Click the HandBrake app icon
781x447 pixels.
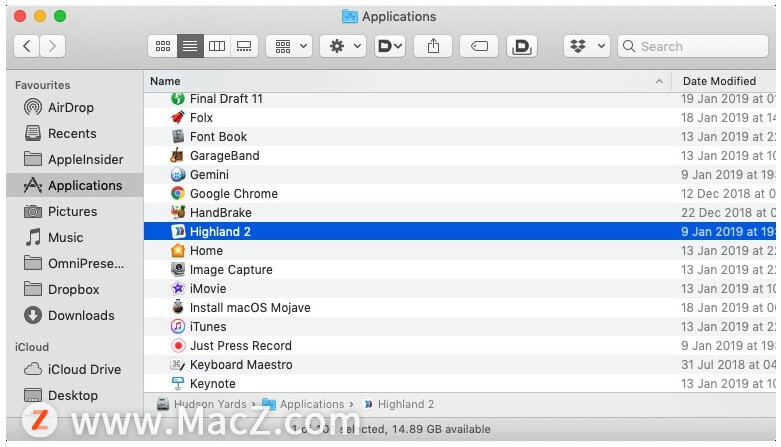[x=178, y=212]
